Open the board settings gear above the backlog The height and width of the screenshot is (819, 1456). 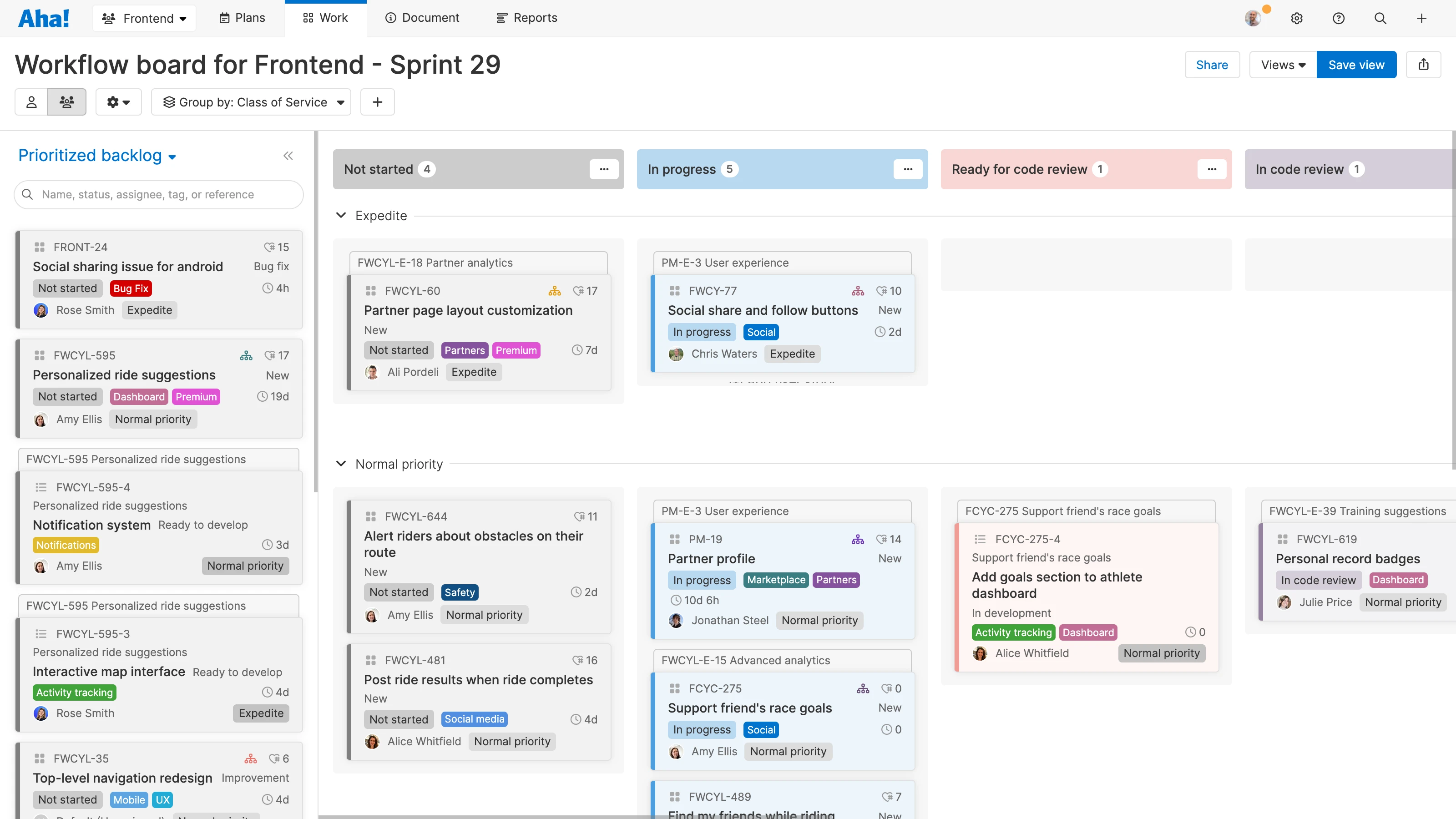coord(118,102)
